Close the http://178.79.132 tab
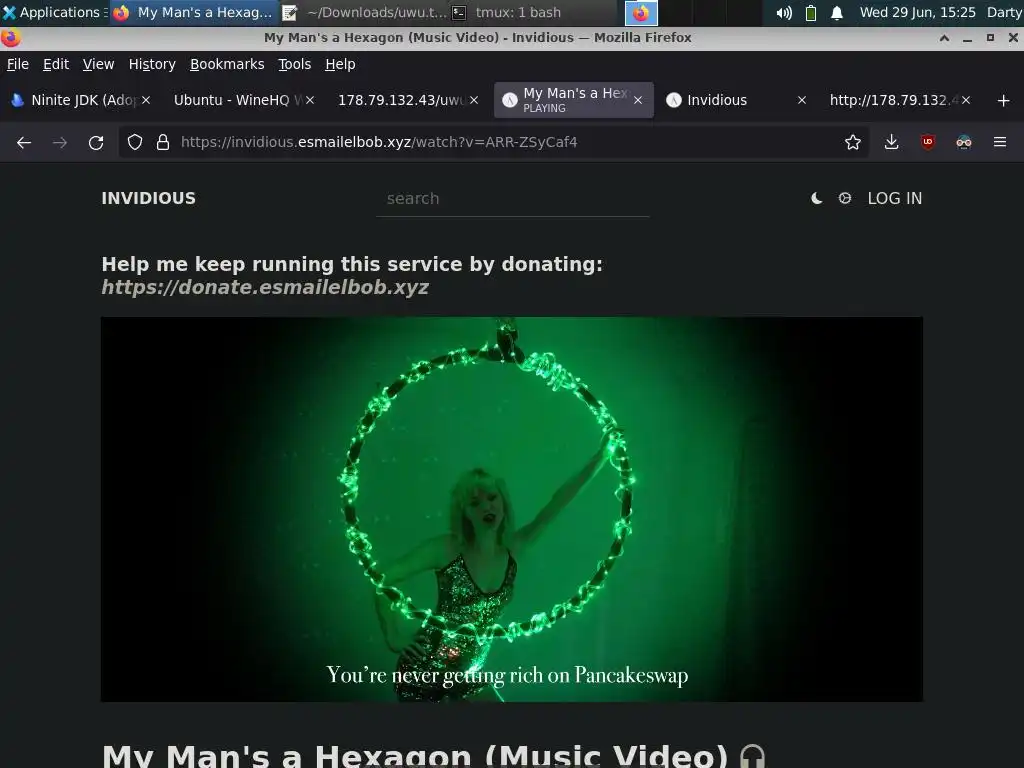 pos(966,100)
